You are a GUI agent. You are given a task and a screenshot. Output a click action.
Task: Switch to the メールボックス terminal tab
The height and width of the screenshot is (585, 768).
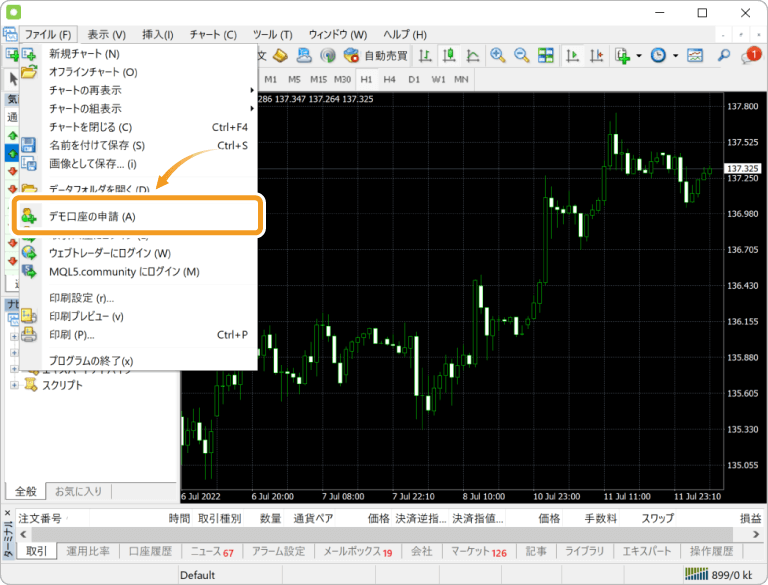coord(358,552)
